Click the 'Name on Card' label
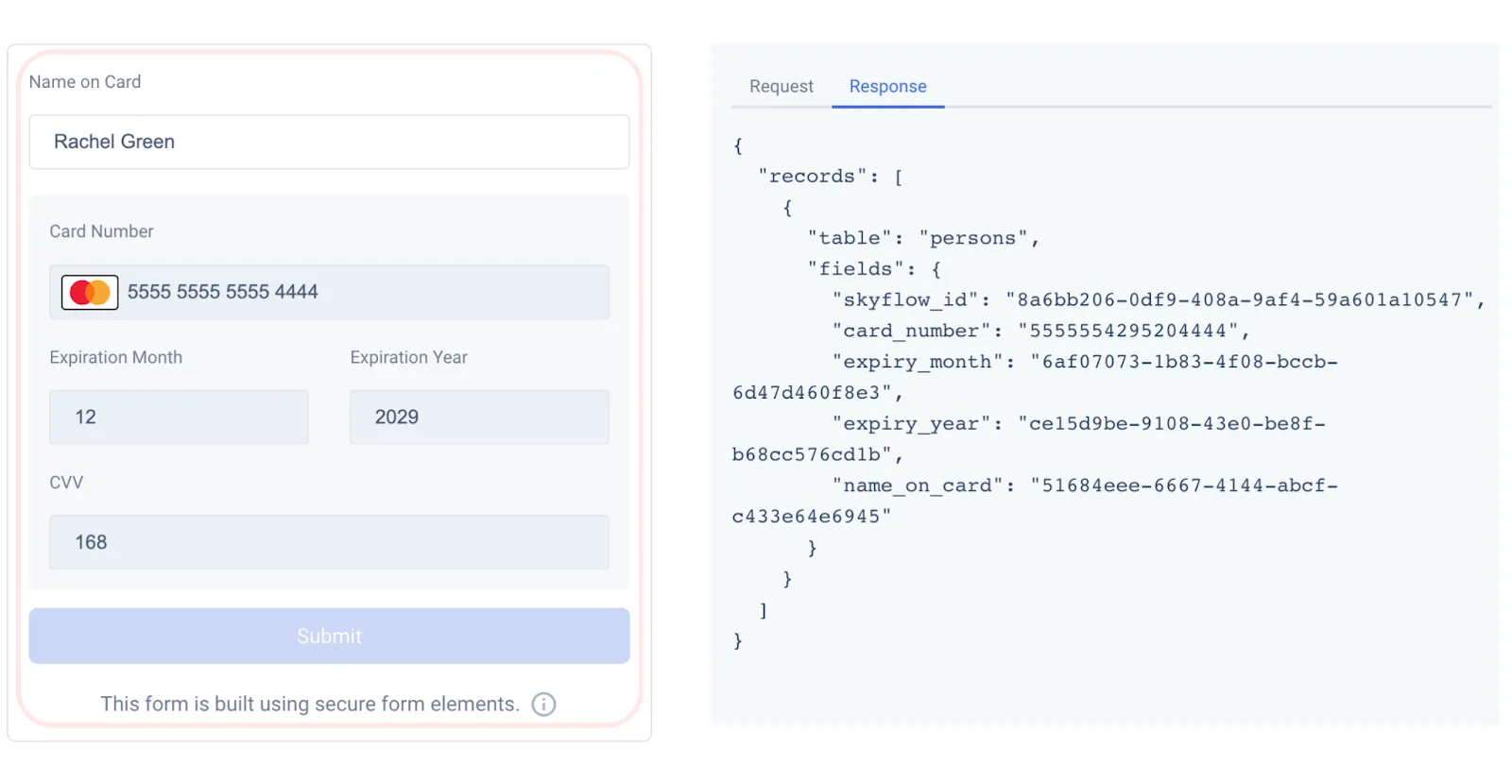This screenshot has width=1512, height=784. coord(85,82)
